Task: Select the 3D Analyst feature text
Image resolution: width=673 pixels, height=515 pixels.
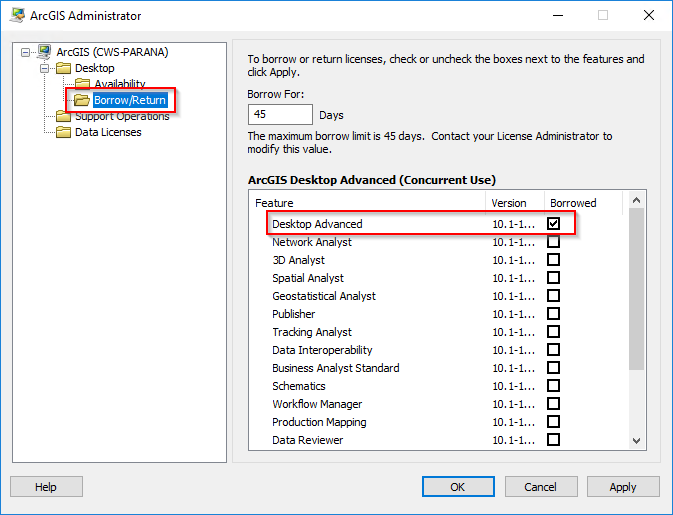Action: tap(298, 260)
